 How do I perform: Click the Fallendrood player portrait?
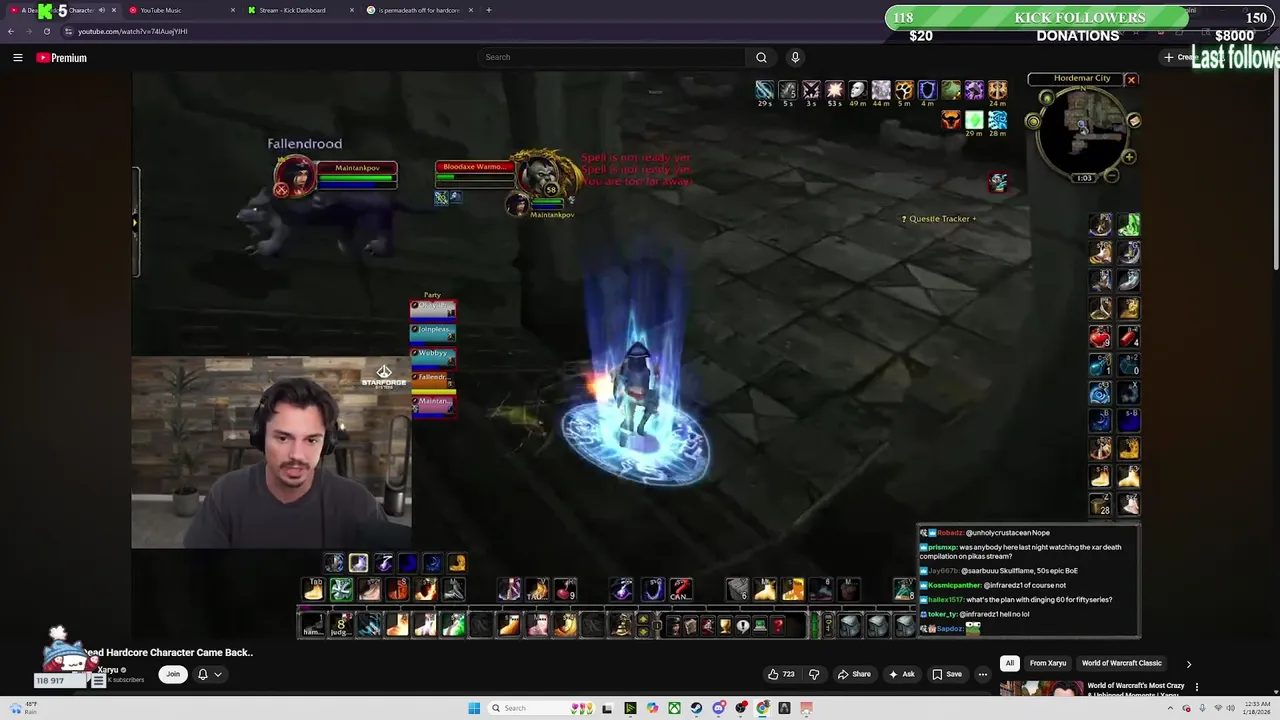297,176
